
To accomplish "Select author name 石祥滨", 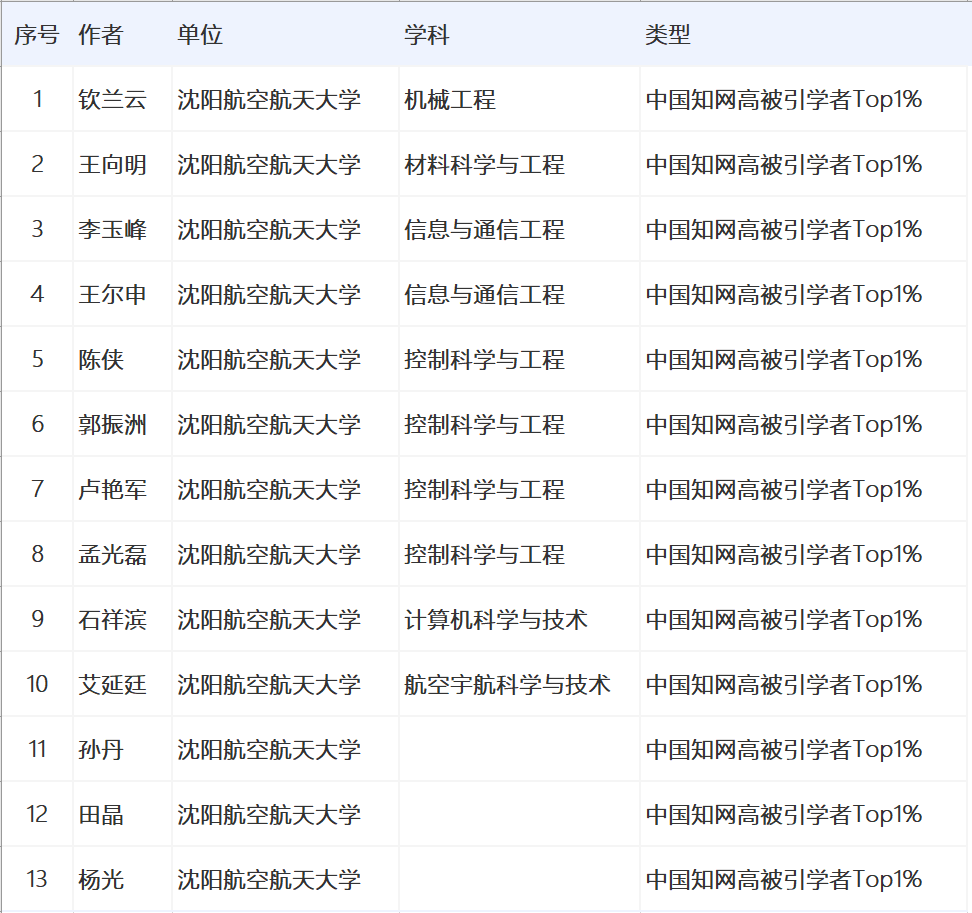I will (112, 620).
